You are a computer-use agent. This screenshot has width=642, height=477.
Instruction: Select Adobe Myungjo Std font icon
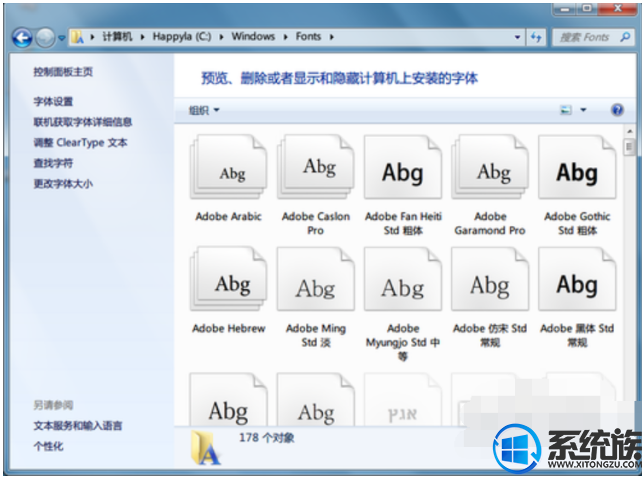[403, 279]
